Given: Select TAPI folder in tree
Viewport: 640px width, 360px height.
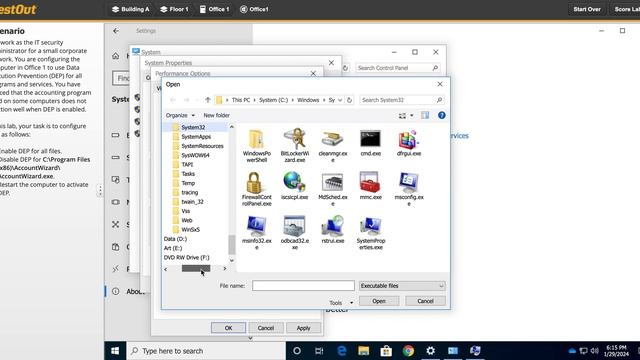Looking at the screenshot, I should click(x=187, y=164).
